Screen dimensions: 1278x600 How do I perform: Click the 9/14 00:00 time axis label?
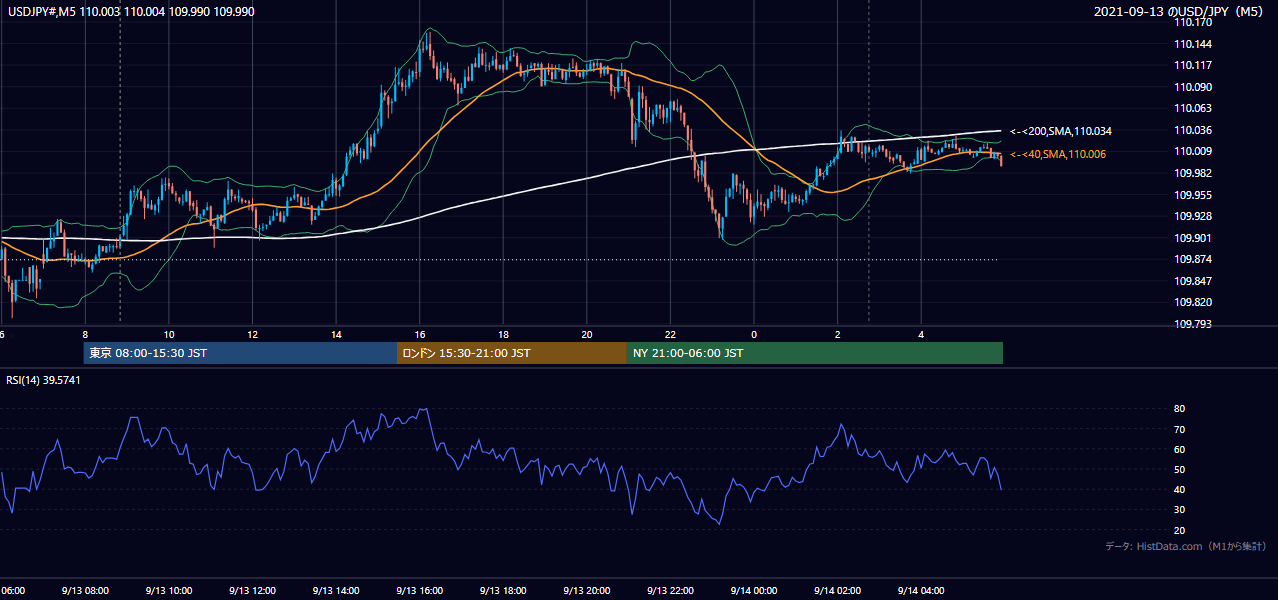coord(754,591)
